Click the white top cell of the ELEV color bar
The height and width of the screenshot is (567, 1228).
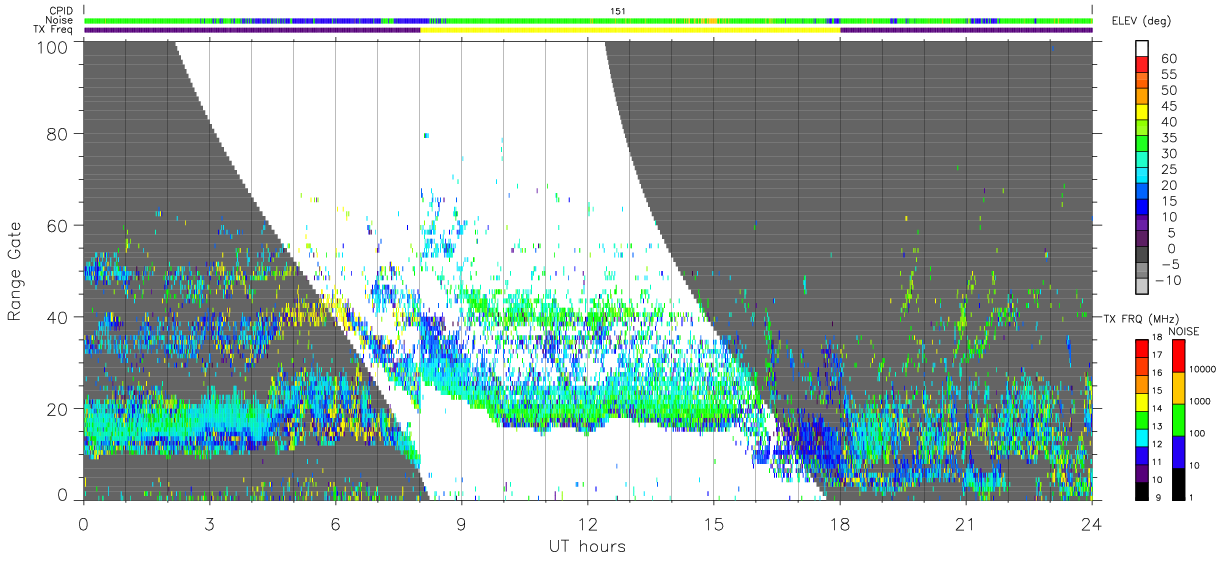coord(1143,50)
